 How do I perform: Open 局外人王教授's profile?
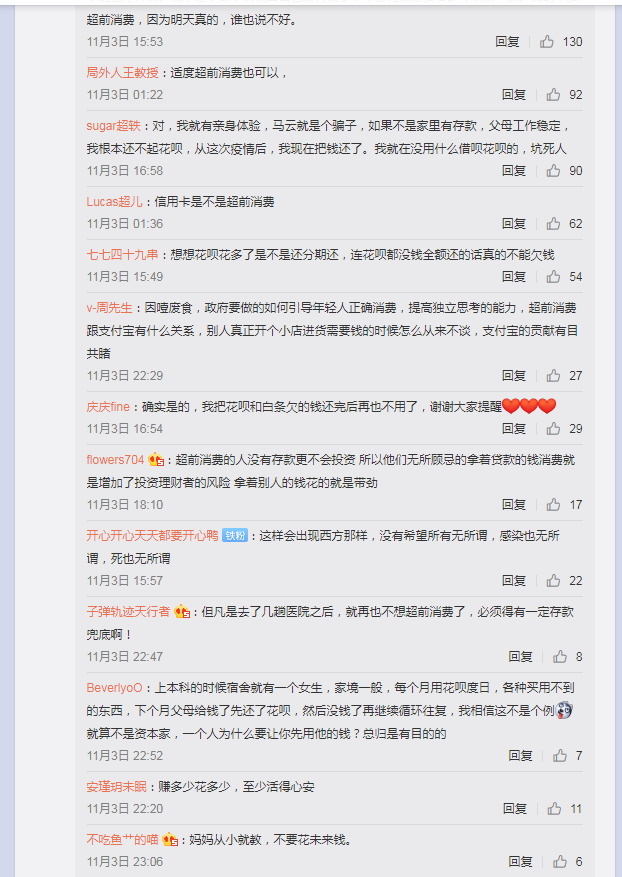click(x=122, y=73)
